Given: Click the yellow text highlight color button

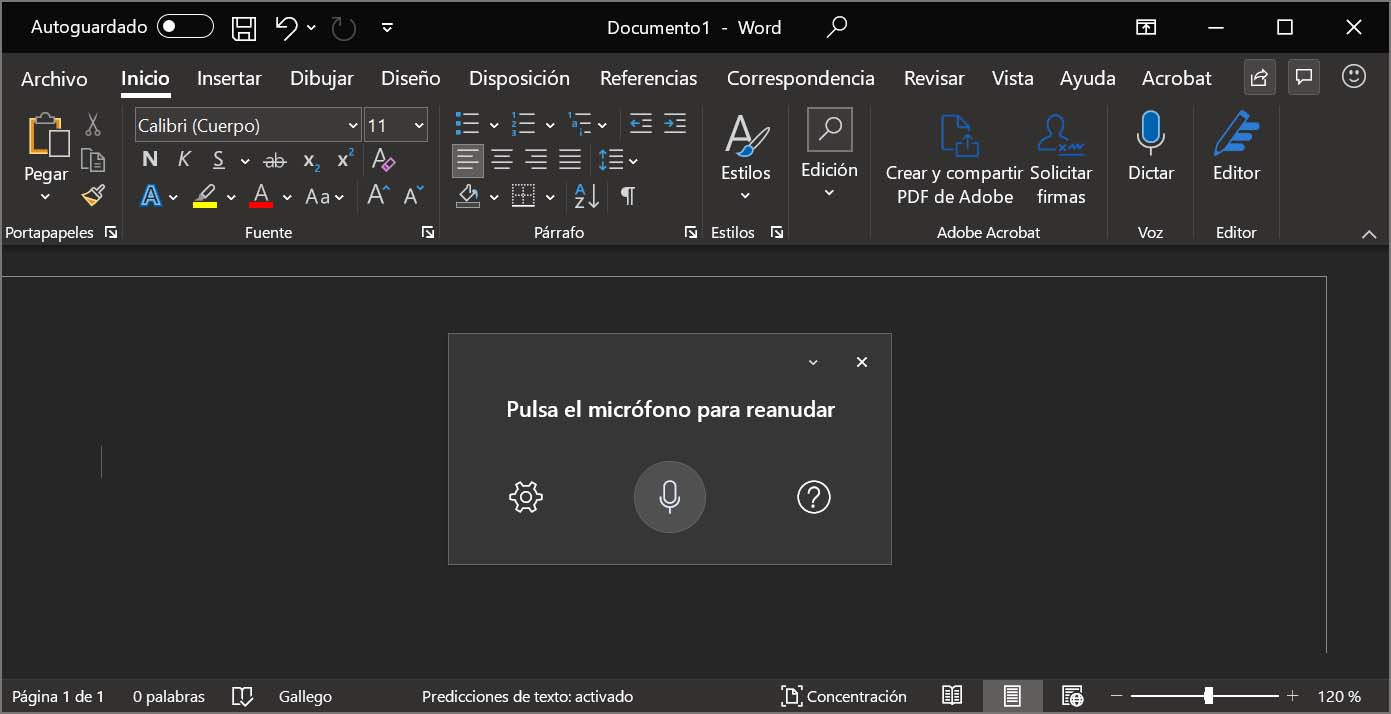Looking at the screenshot, I should tap(205, 196).
